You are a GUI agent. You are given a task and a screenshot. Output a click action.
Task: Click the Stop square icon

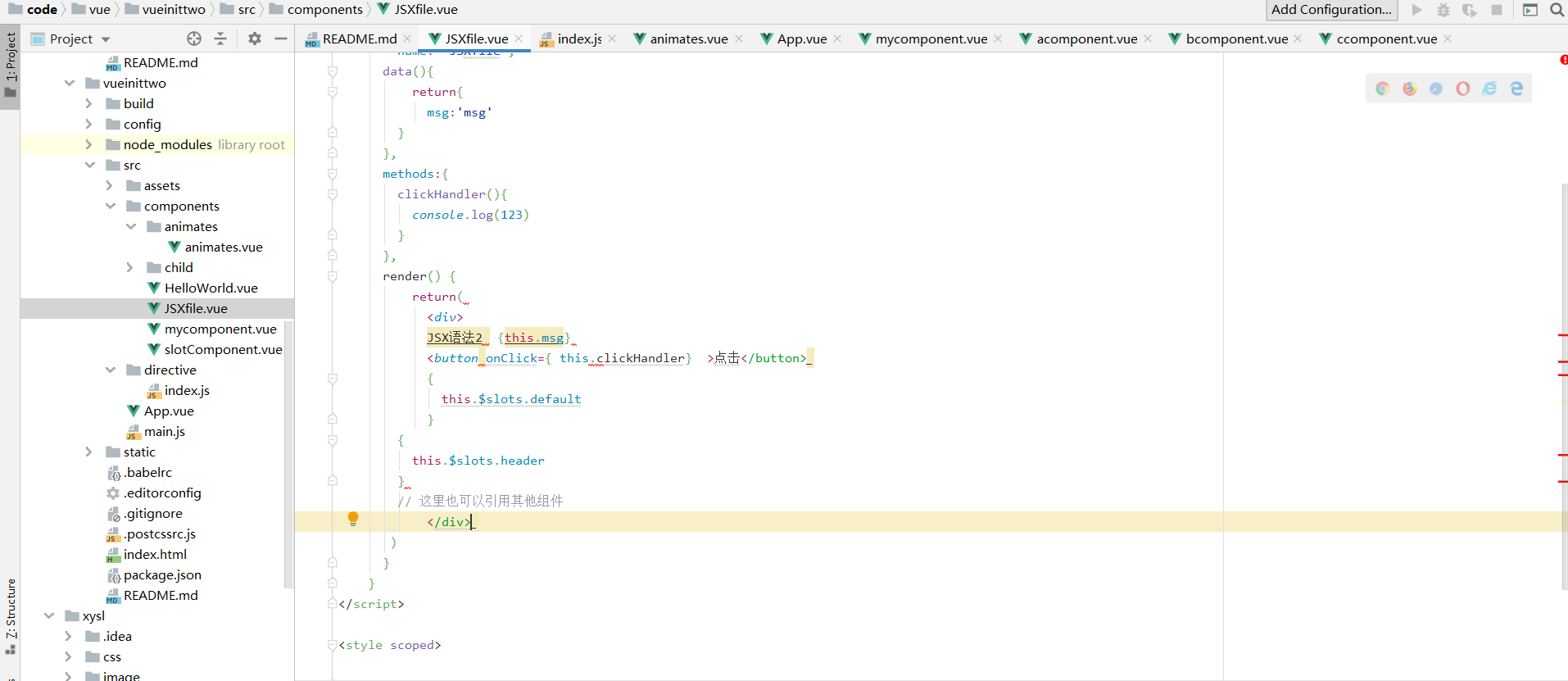[1497, 10]
